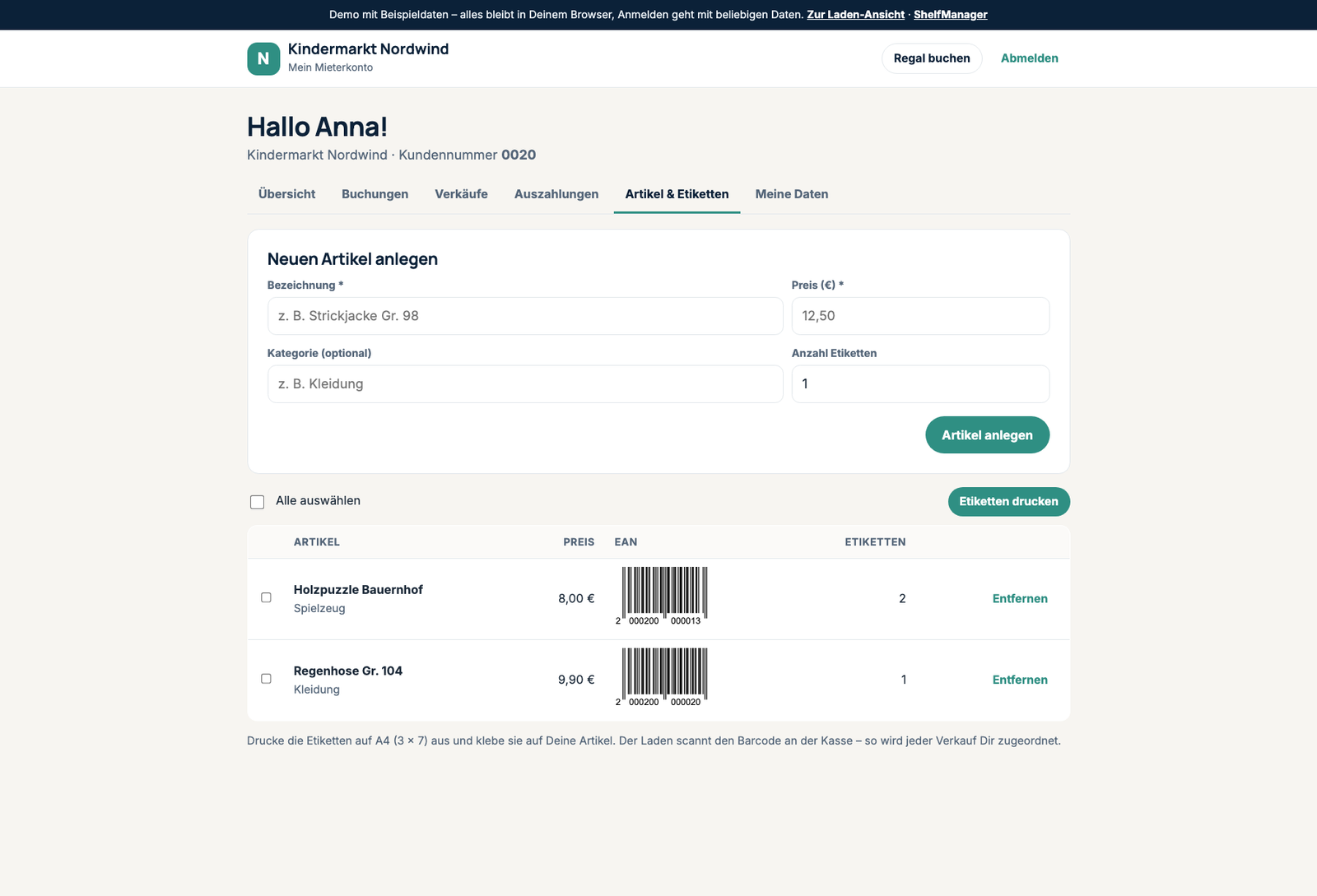Select the Regenhose Gr. 104 row checkbox
This screenshot has width=1317, height=896.
point(266,679)
